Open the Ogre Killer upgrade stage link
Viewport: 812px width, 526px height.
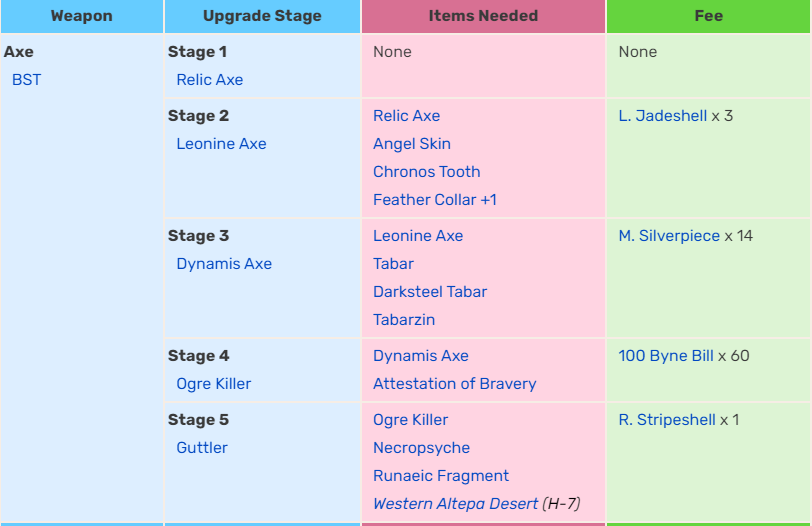[x=213, y=384]
